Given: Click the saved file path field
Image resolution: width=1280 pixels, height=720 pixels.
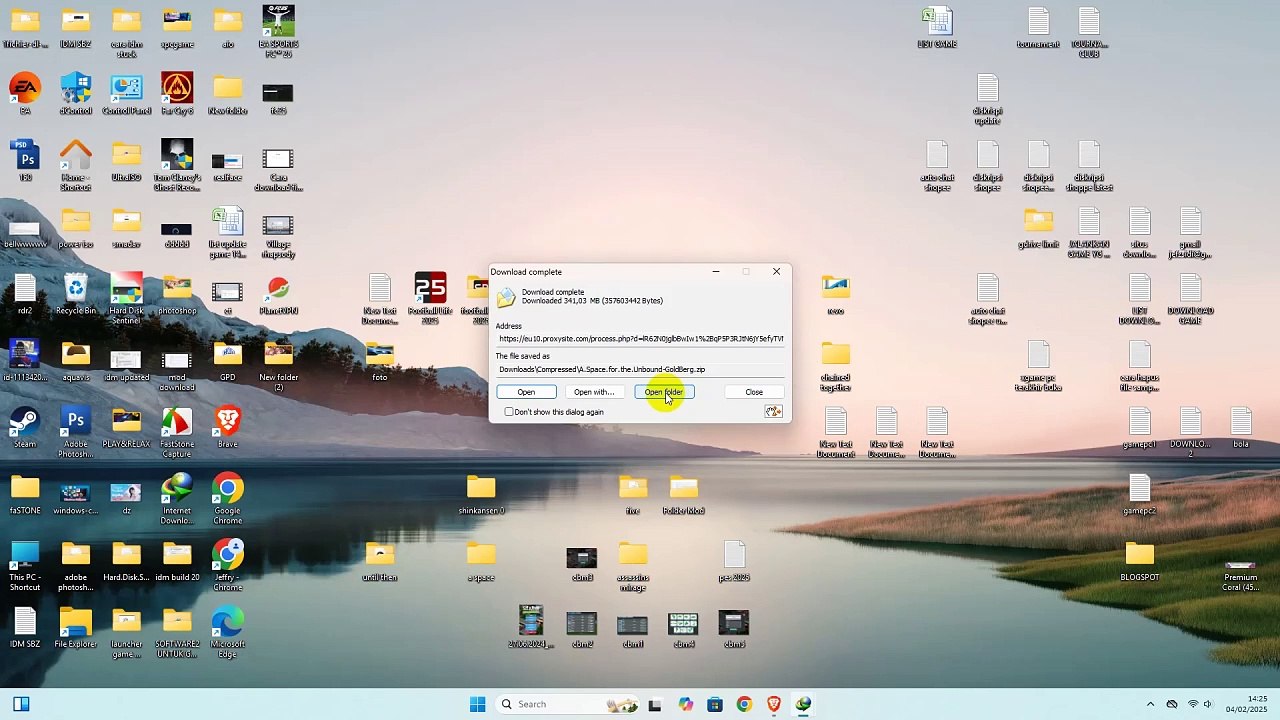Looking at the screenshot, I should pos(640,370).
